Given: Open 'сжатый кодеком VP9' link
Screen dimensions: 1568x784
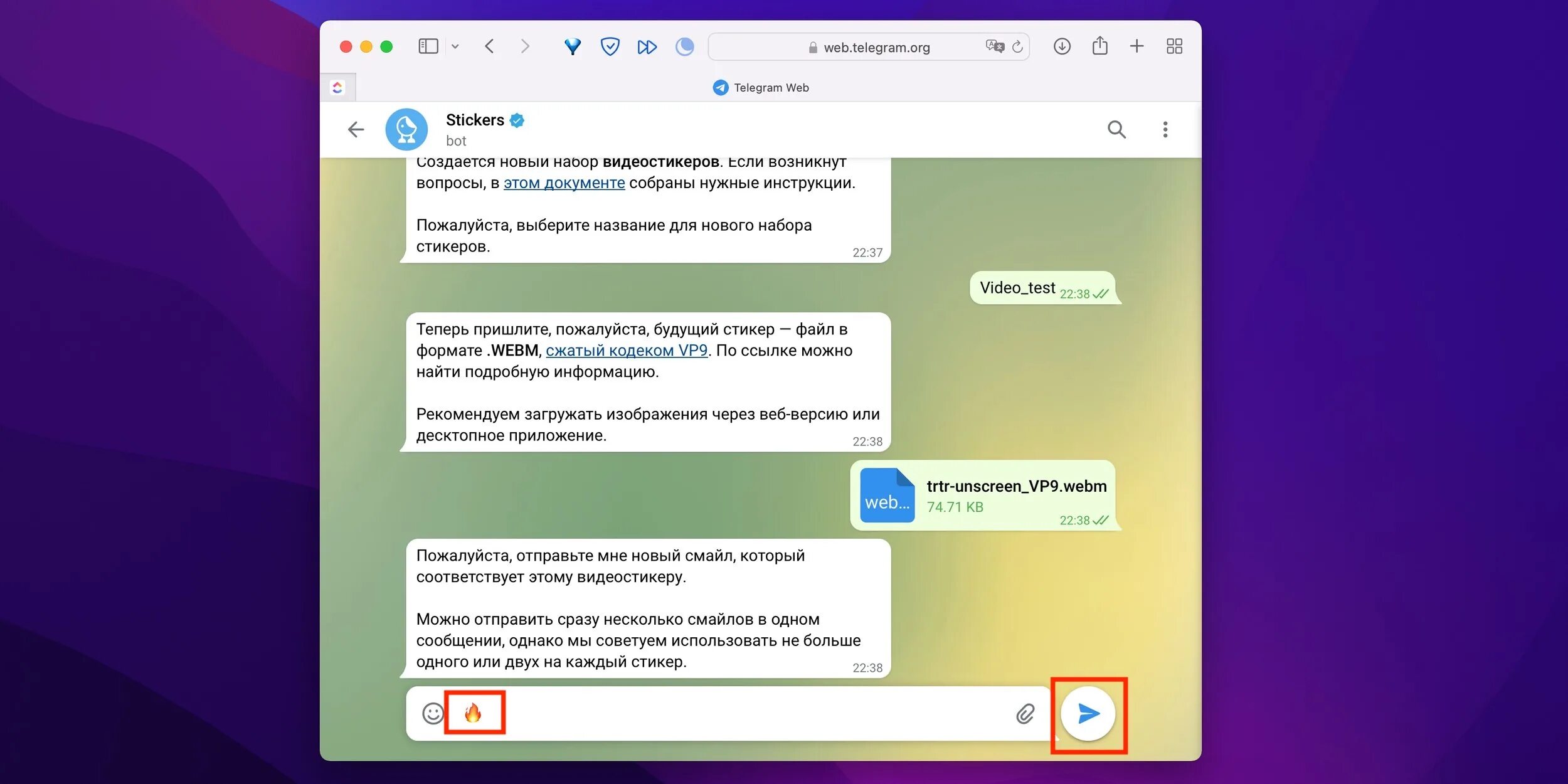Looking at the screenshot, I should click(627, 351).
